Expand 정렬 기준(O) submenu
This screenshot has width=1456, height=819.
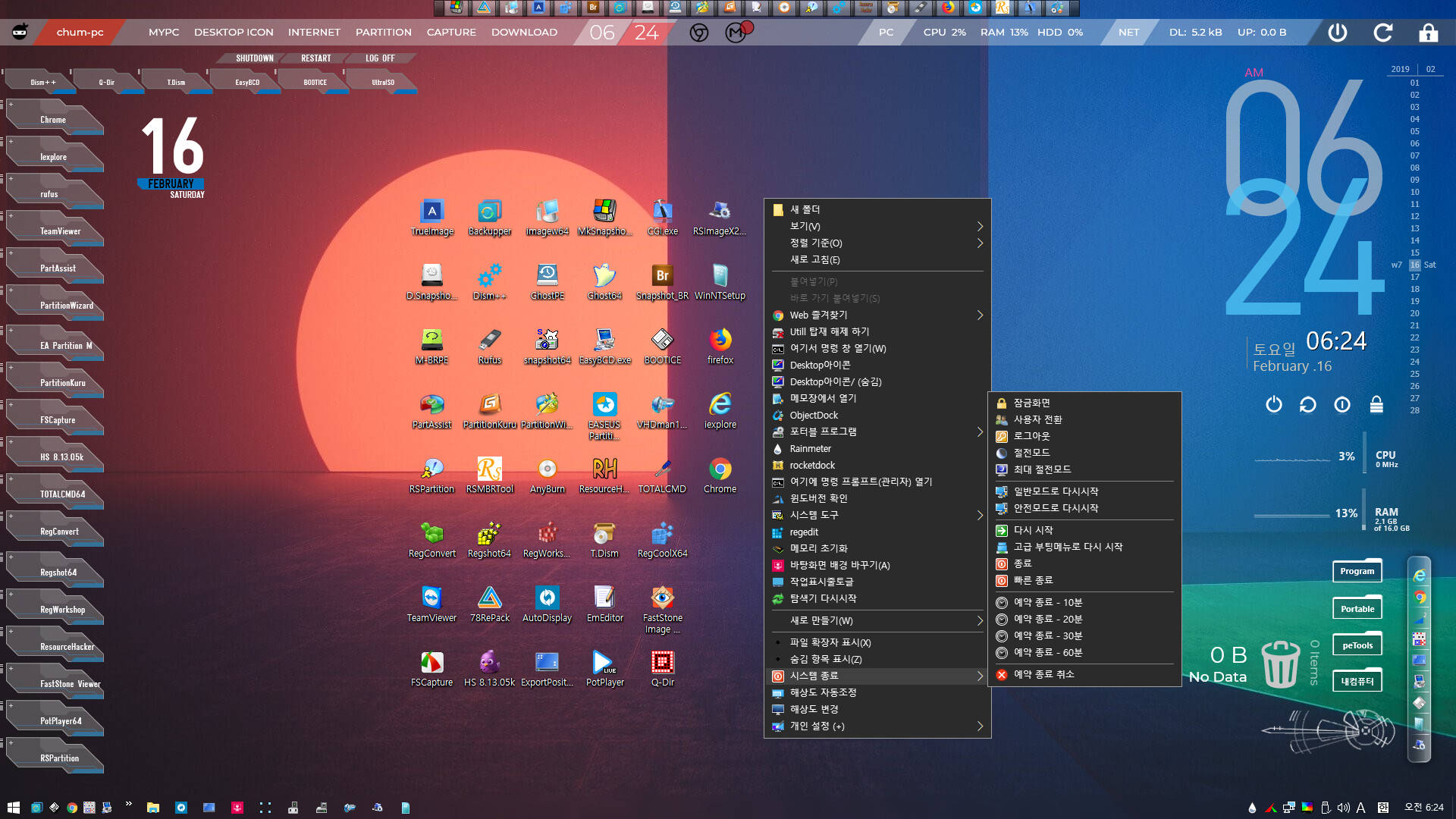pyautogui.click(x=877, y=243)
